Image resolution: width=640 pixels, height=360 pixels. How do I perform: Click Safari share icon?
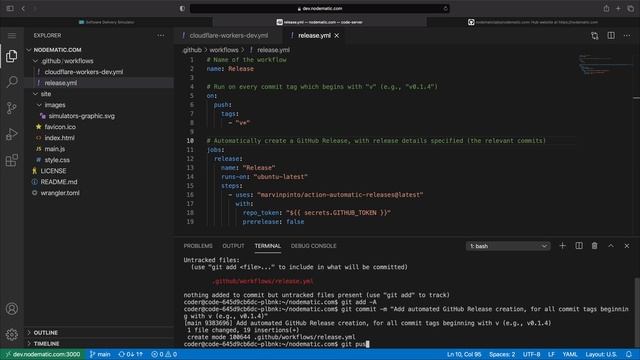tap(607, 8)
